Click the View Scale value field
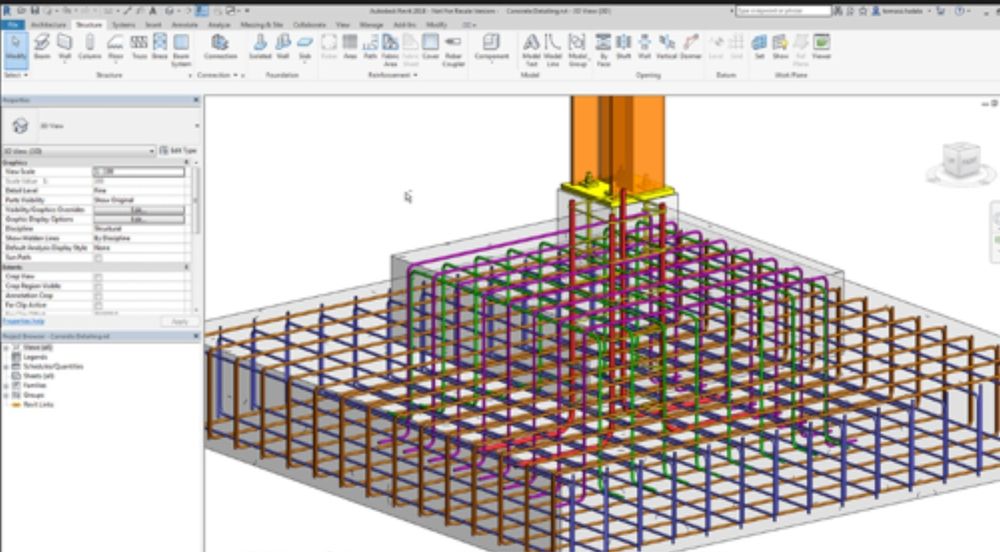Image resolution: width=1000 pixels, height=552 pixels. click(139, 172)
